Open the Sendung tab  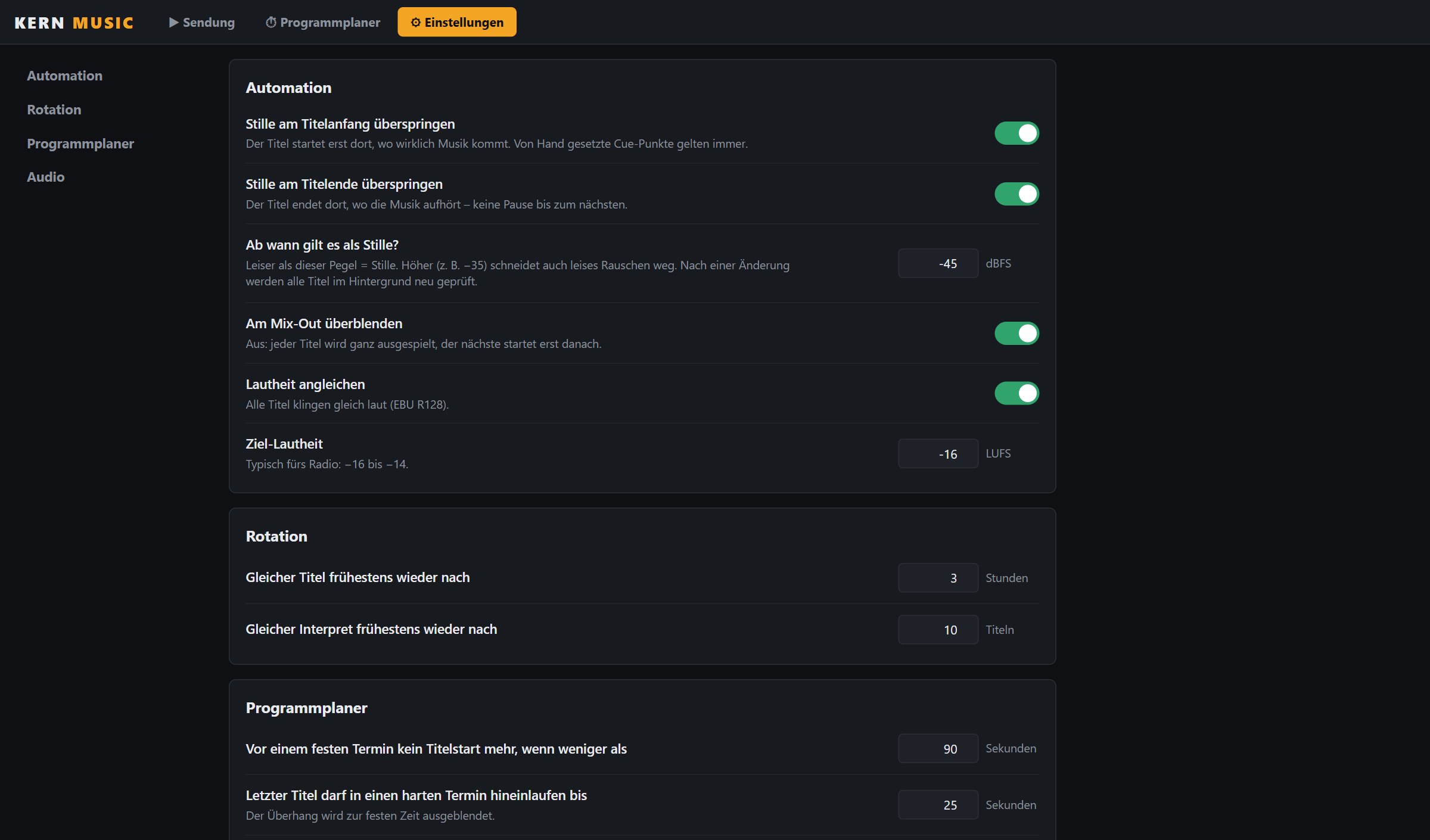point(202,22)
